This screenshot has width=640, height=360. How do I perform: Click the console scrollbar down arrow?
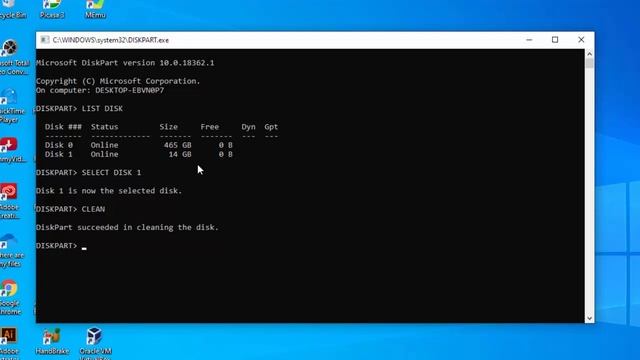coord(589,318)
